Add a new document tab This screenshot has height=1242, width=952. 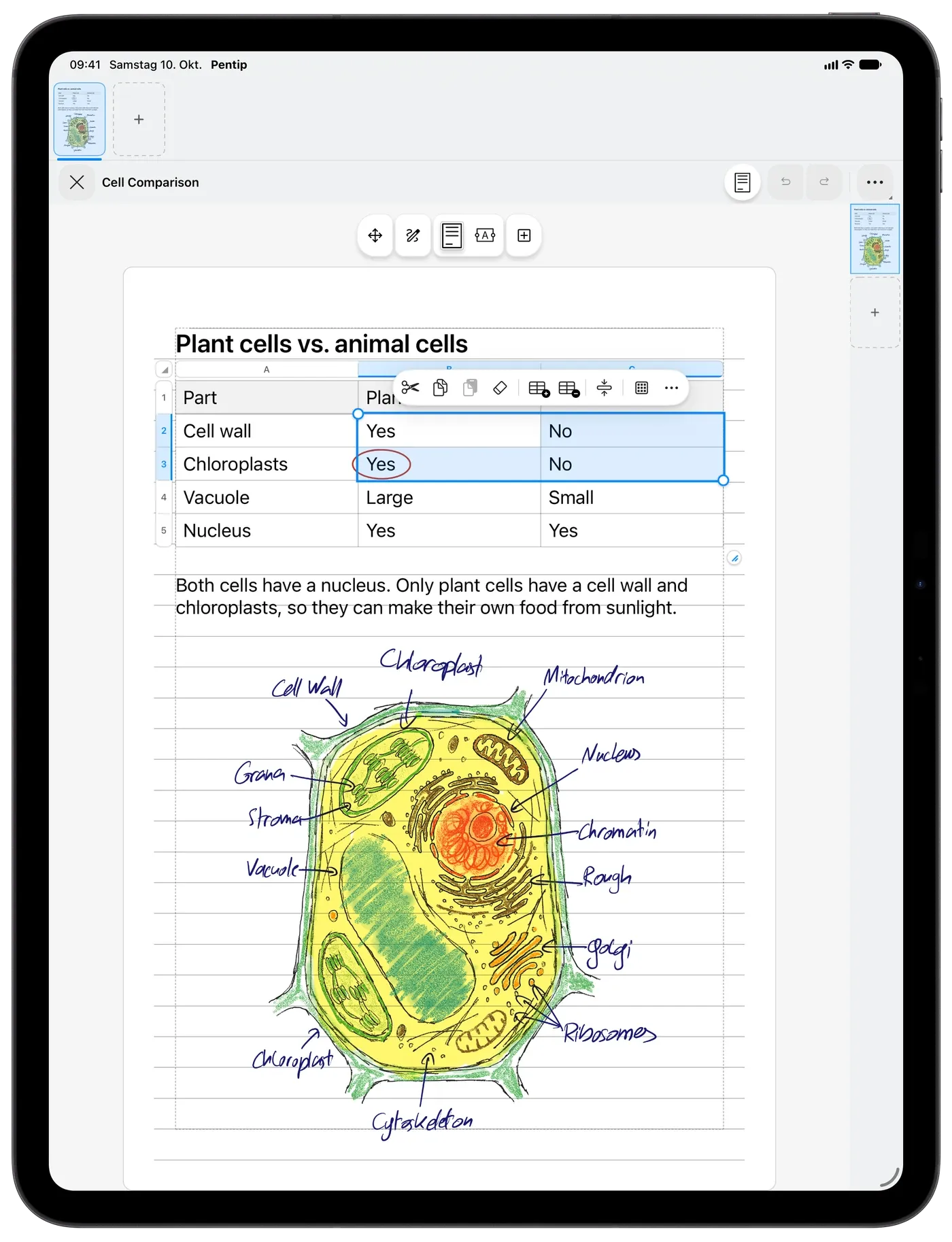(x=139, y=119)
